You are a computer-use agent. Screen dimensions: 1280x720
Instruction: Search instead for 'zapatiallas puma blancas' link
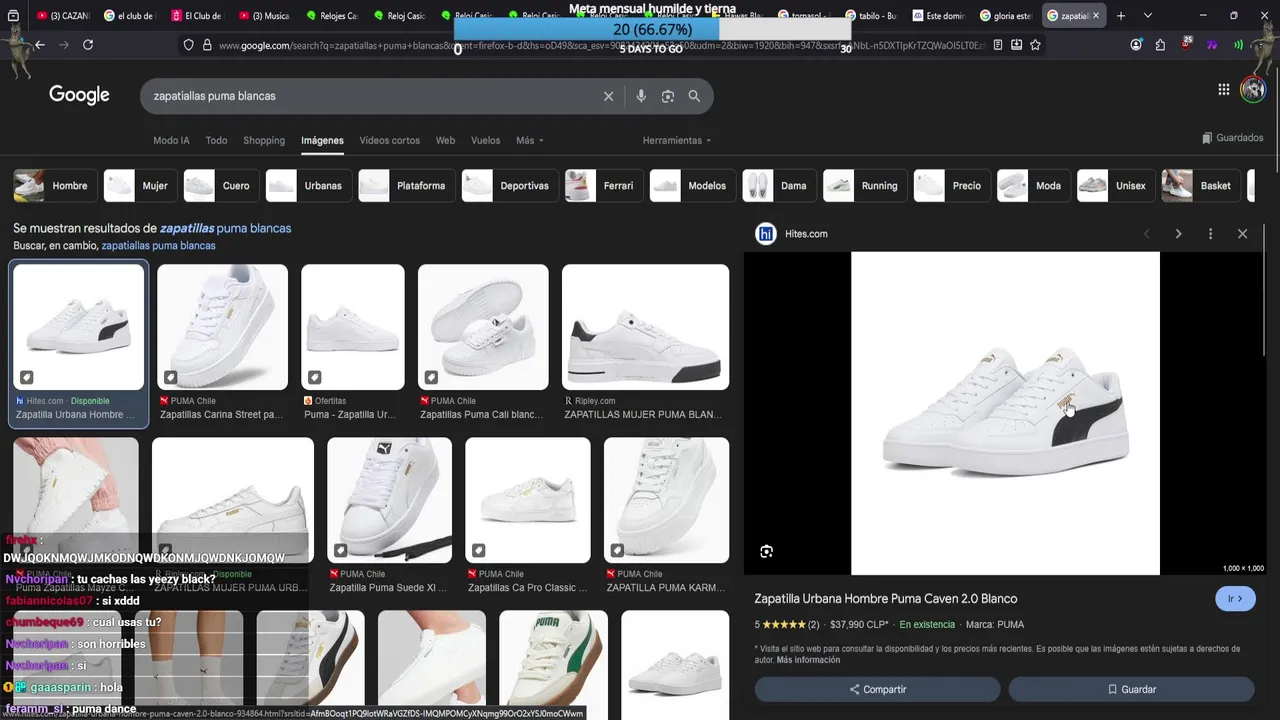tap(158, 245)
